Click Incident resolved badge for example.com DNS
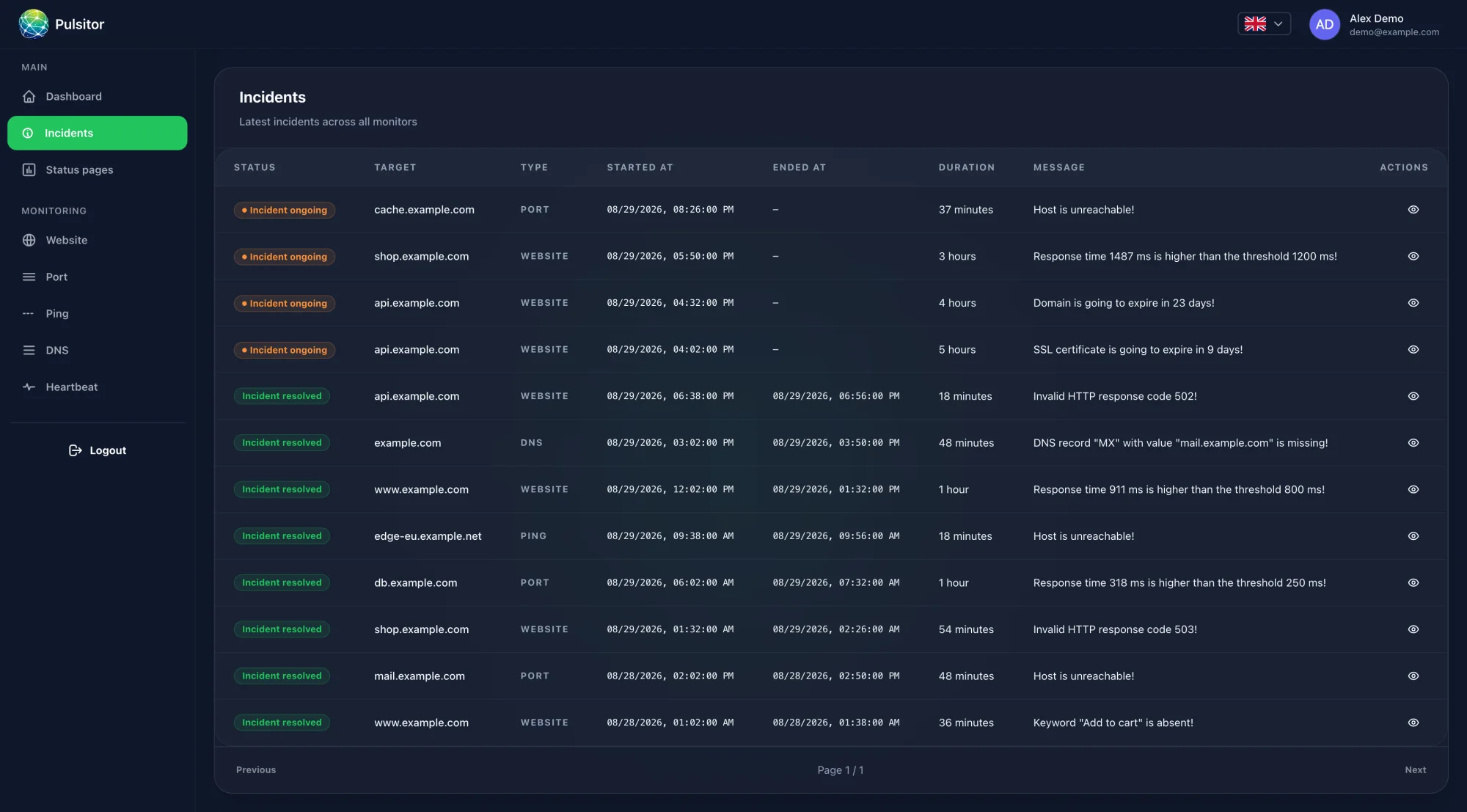 (x=282, y=443)
